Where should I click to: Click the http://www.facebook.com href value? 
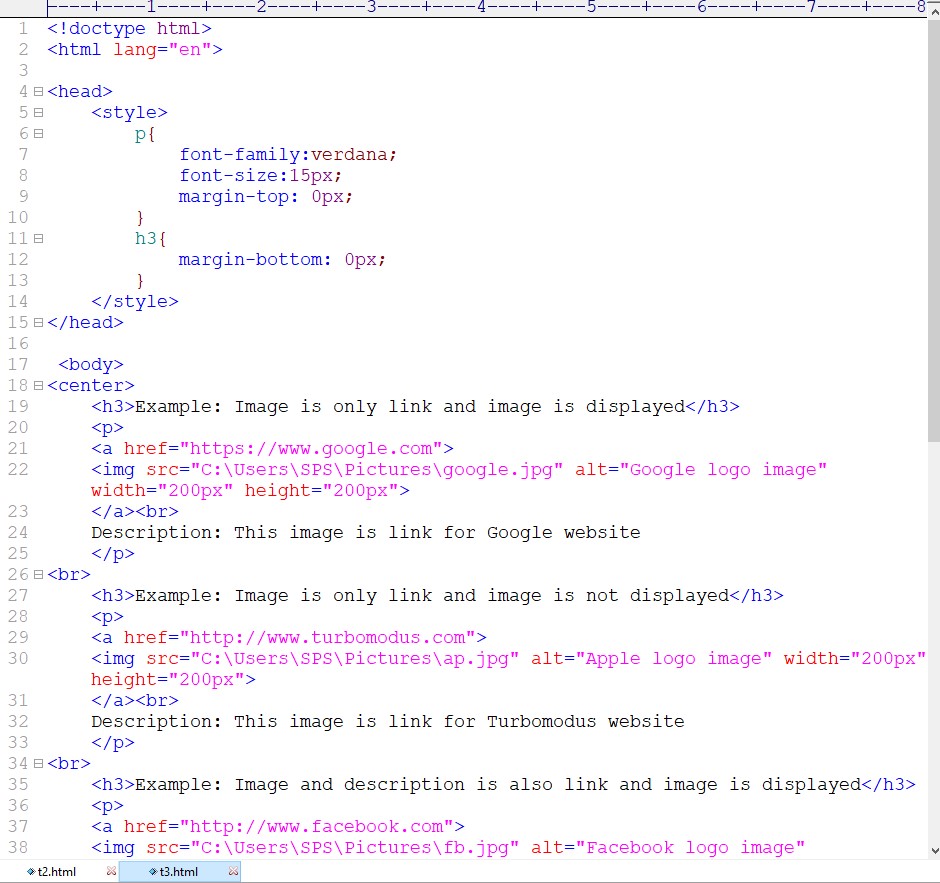[x=317, y=827]
